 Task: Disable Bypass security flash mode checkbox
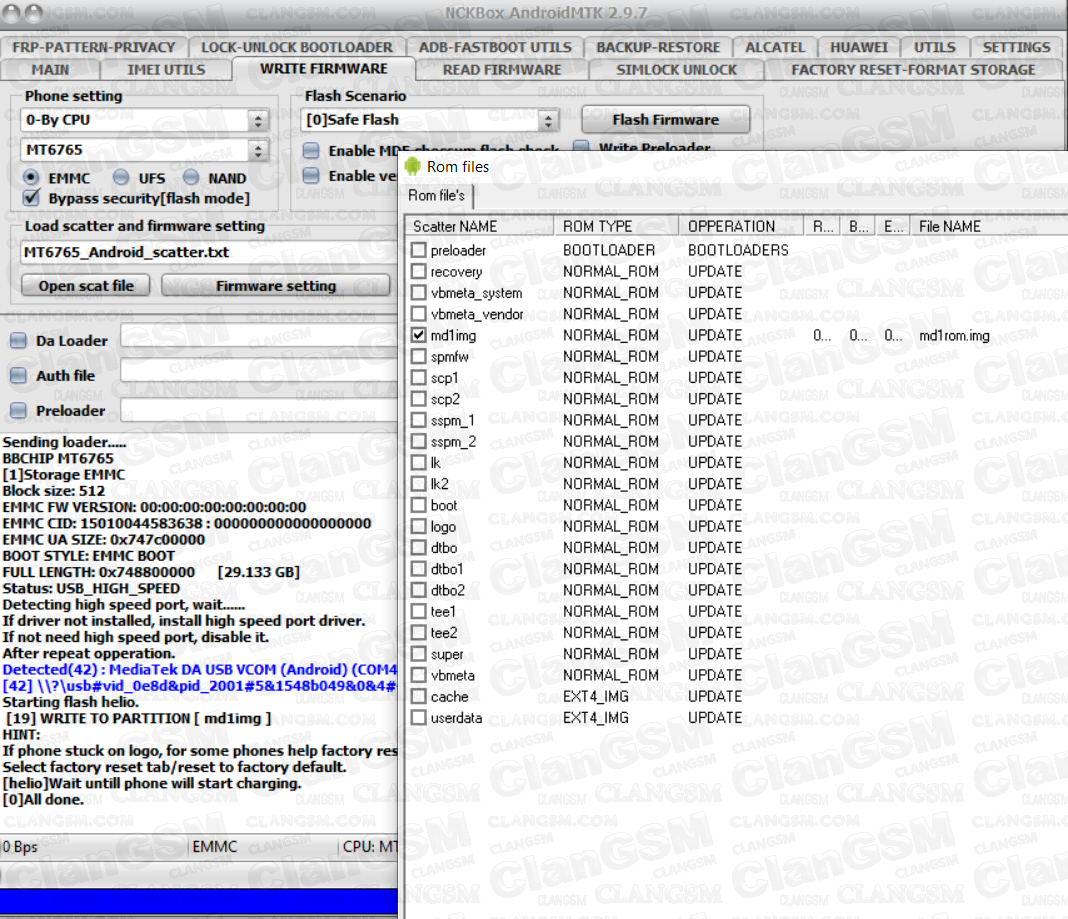click(x=31, y=198)
